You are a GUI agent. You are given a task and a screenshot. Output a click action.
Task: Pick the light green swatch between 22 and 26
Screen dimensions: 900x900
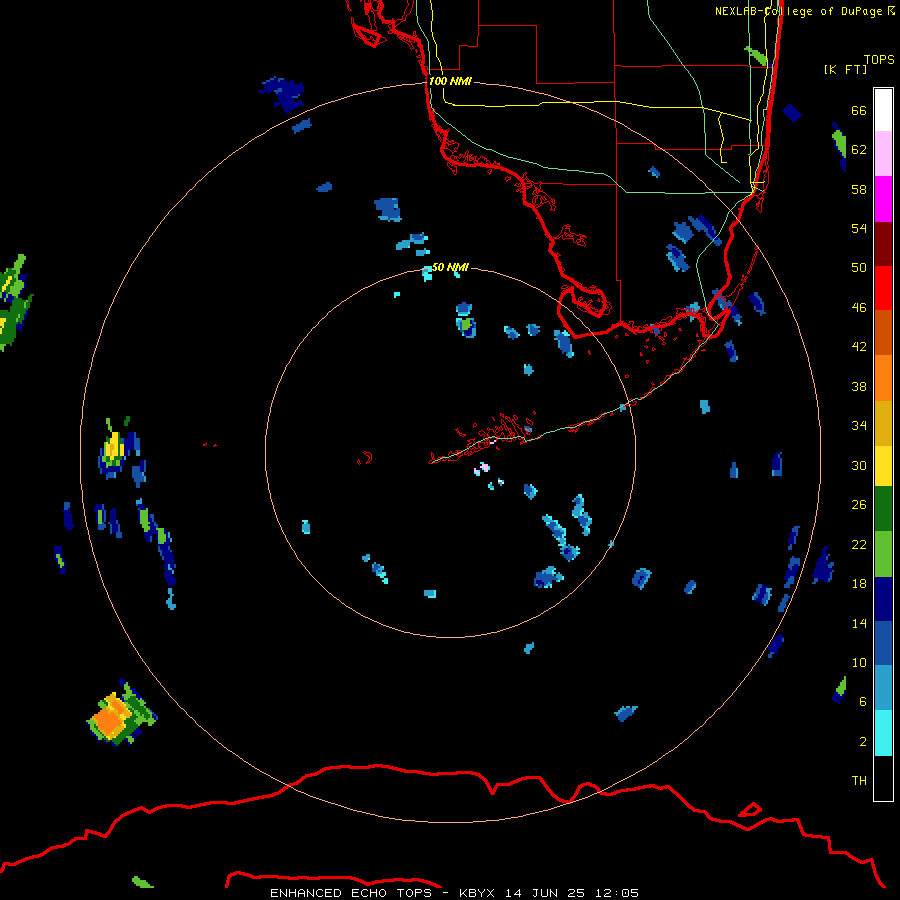click(883, 554)
